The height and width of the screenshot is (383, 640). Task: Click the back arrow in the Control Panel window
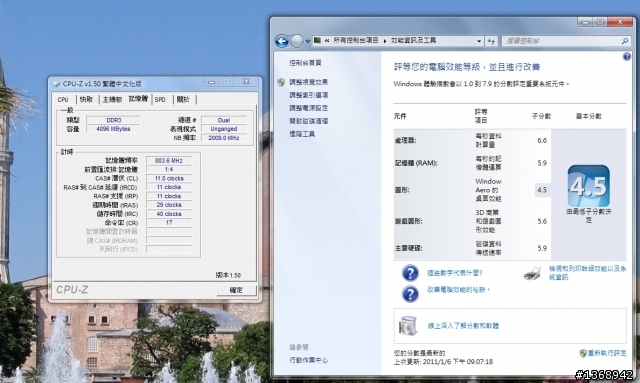click(x=282, y=41)
